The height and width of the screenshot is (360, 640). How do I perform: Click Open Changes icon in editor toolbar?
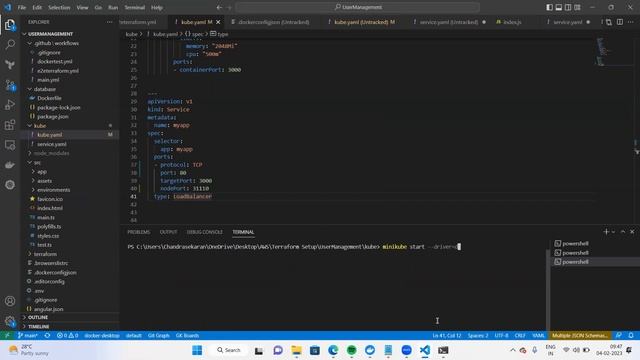[x=609, y=22]
